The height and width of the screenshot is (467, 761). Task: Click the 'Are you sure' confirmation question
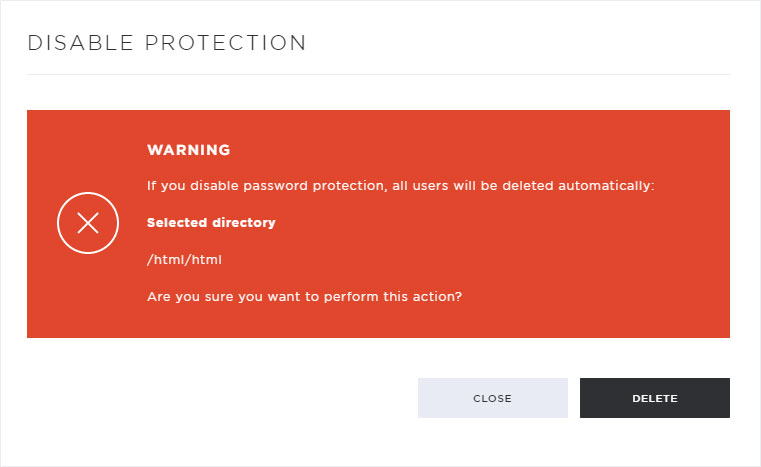304,297
